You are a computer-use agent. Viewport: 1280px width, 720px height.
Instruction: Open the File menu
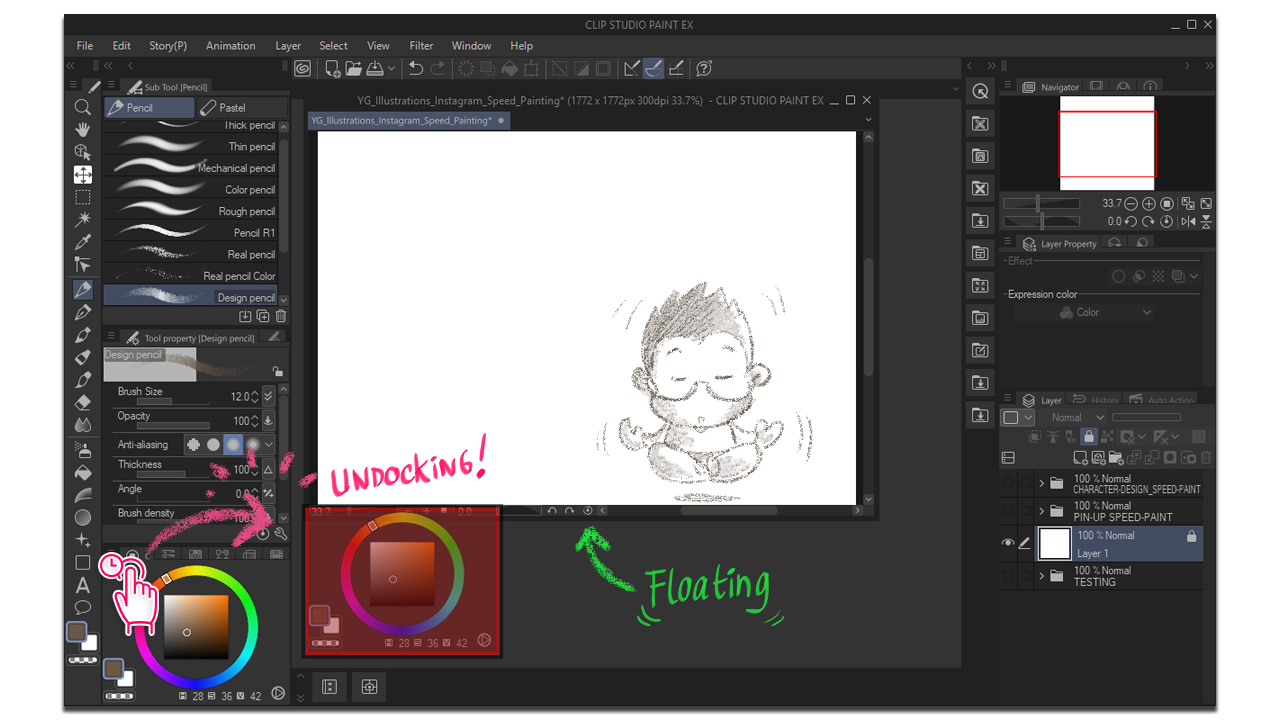[85, 46]
